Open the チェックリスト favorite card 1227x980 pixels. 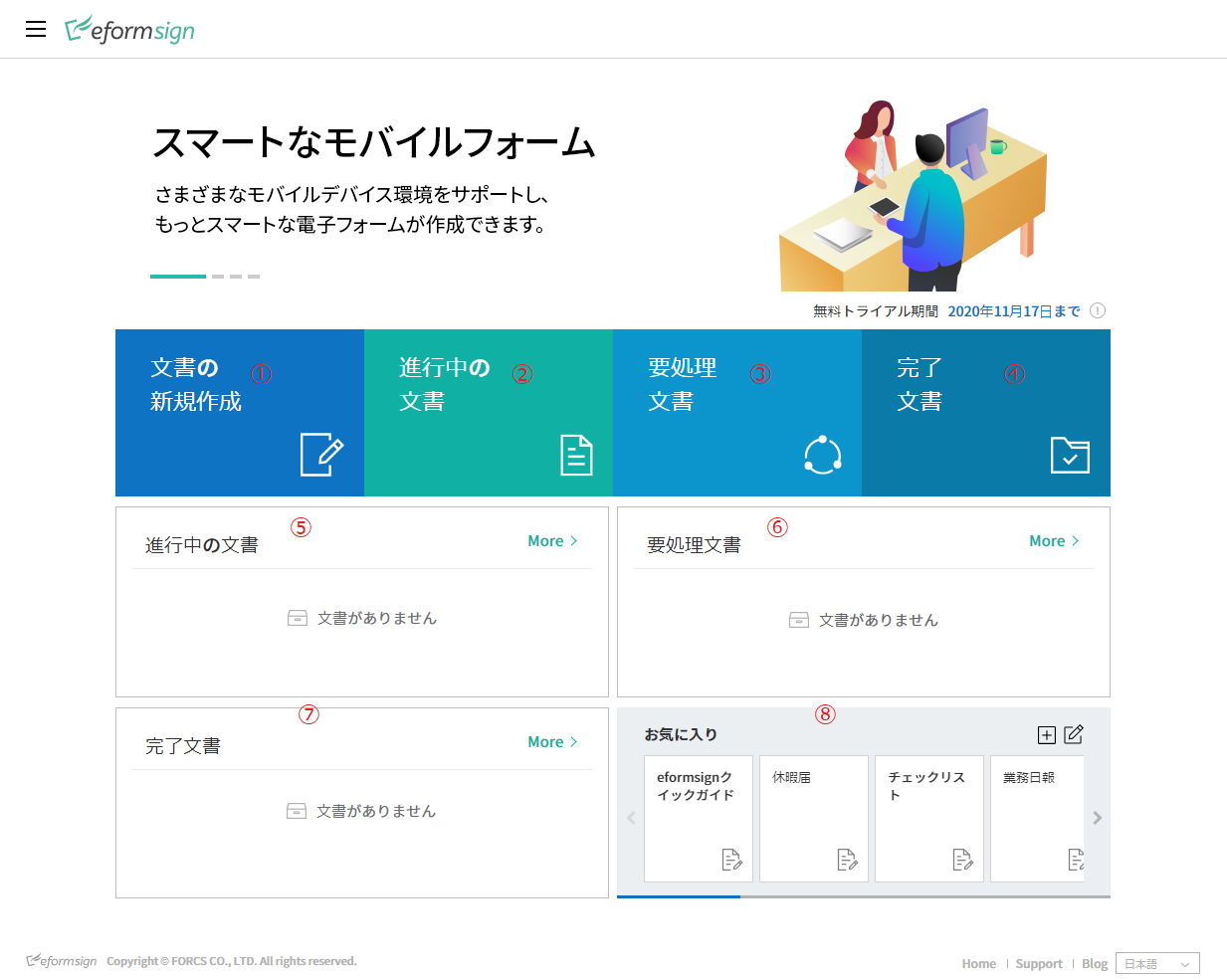tap(929, 819)
